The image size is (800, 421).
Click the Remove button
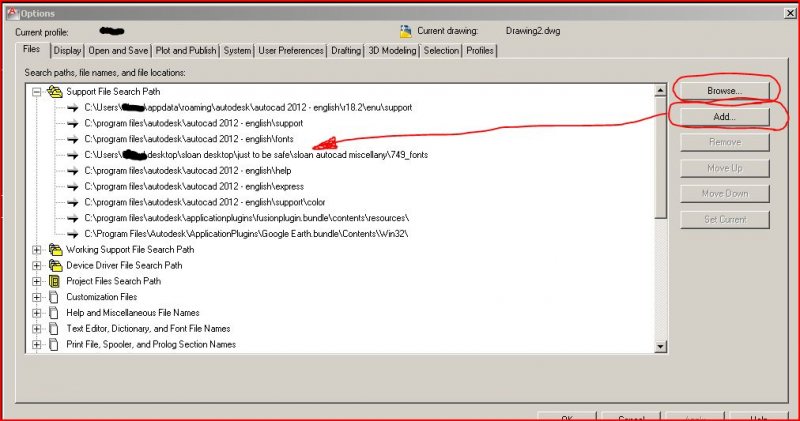(x=724, y=142)
